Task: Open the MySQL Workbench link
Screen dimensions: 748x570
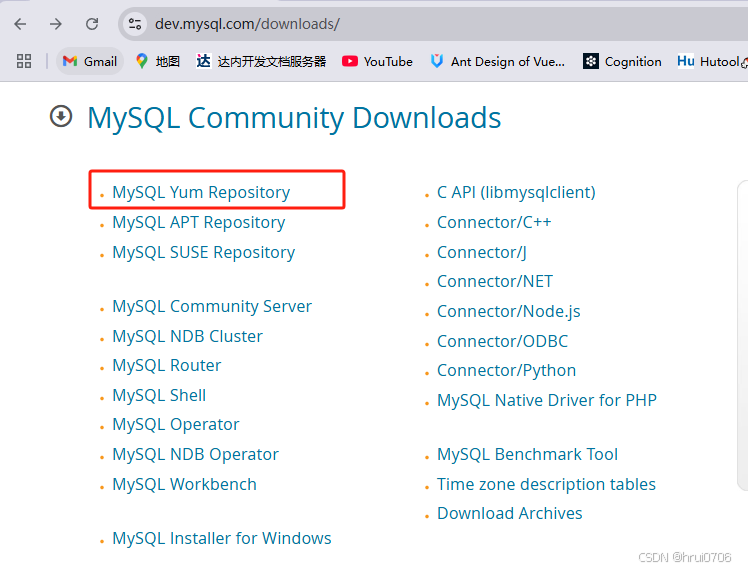Action: (x=184, y=485)
